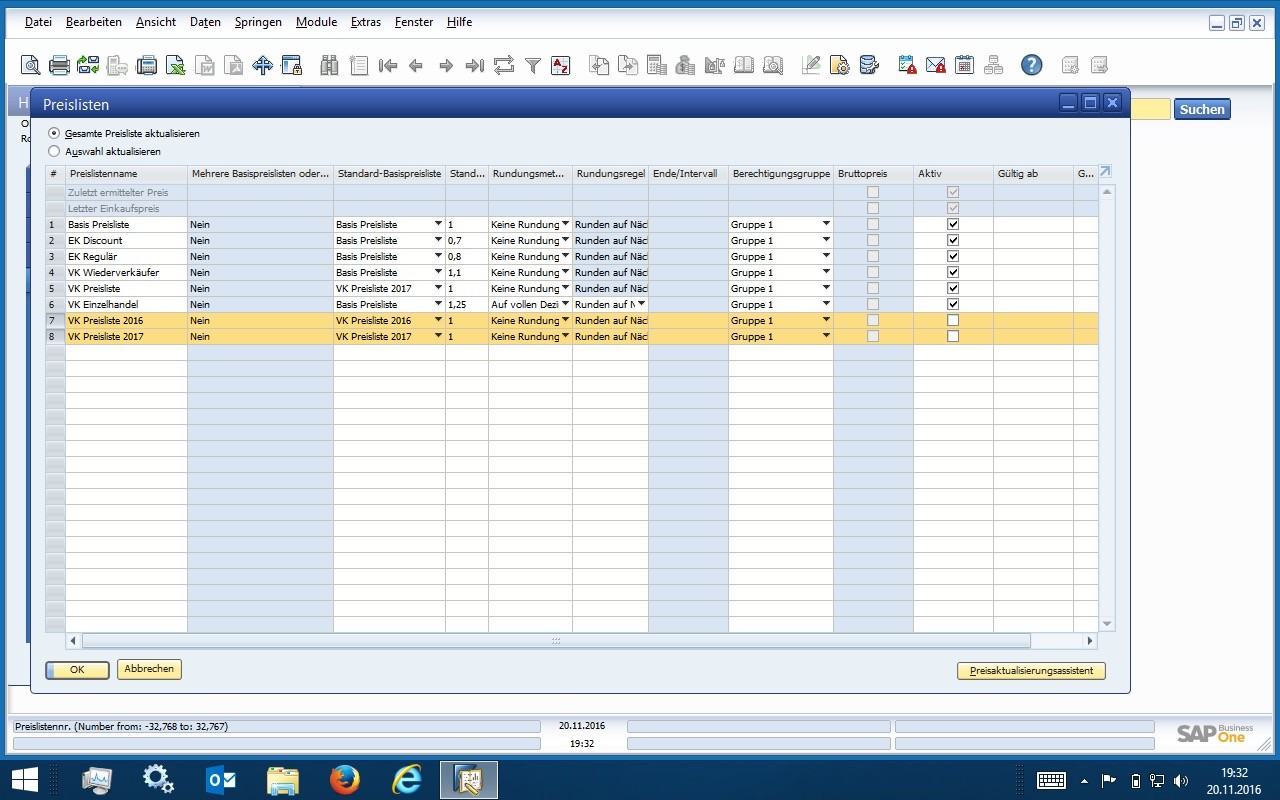Screen dimensions: 1280x800
Task: Export to Excel via toolbar icon
Action: (175, 66)
